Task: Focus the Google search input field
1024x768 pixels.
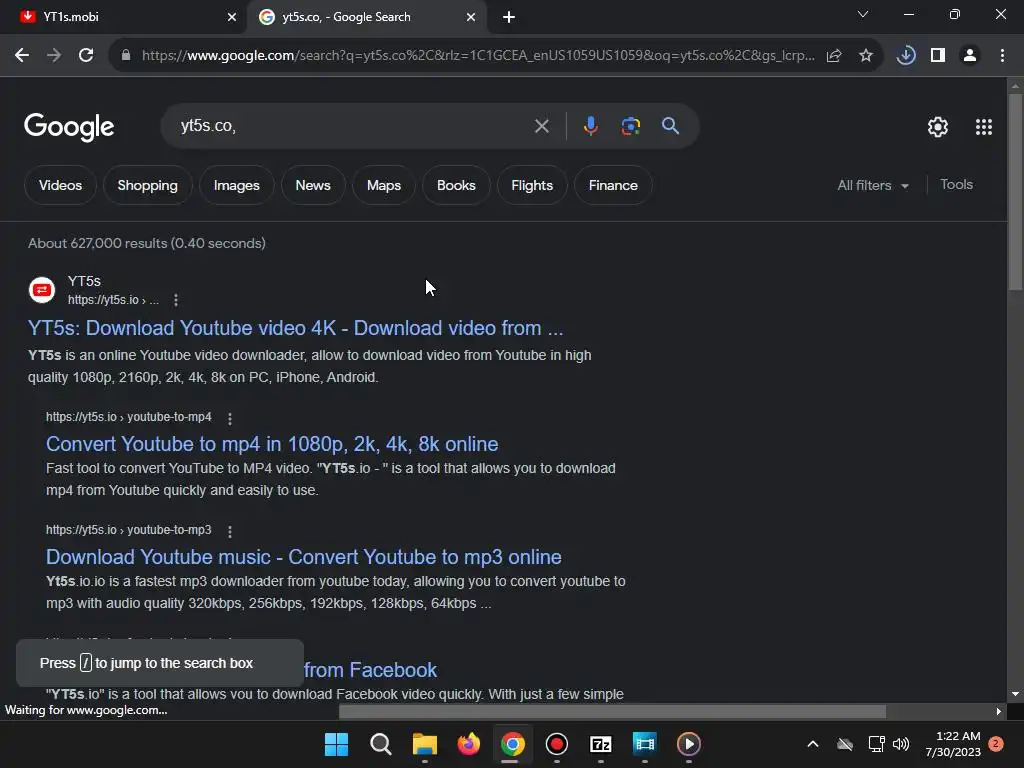Action: pos(353,126)
